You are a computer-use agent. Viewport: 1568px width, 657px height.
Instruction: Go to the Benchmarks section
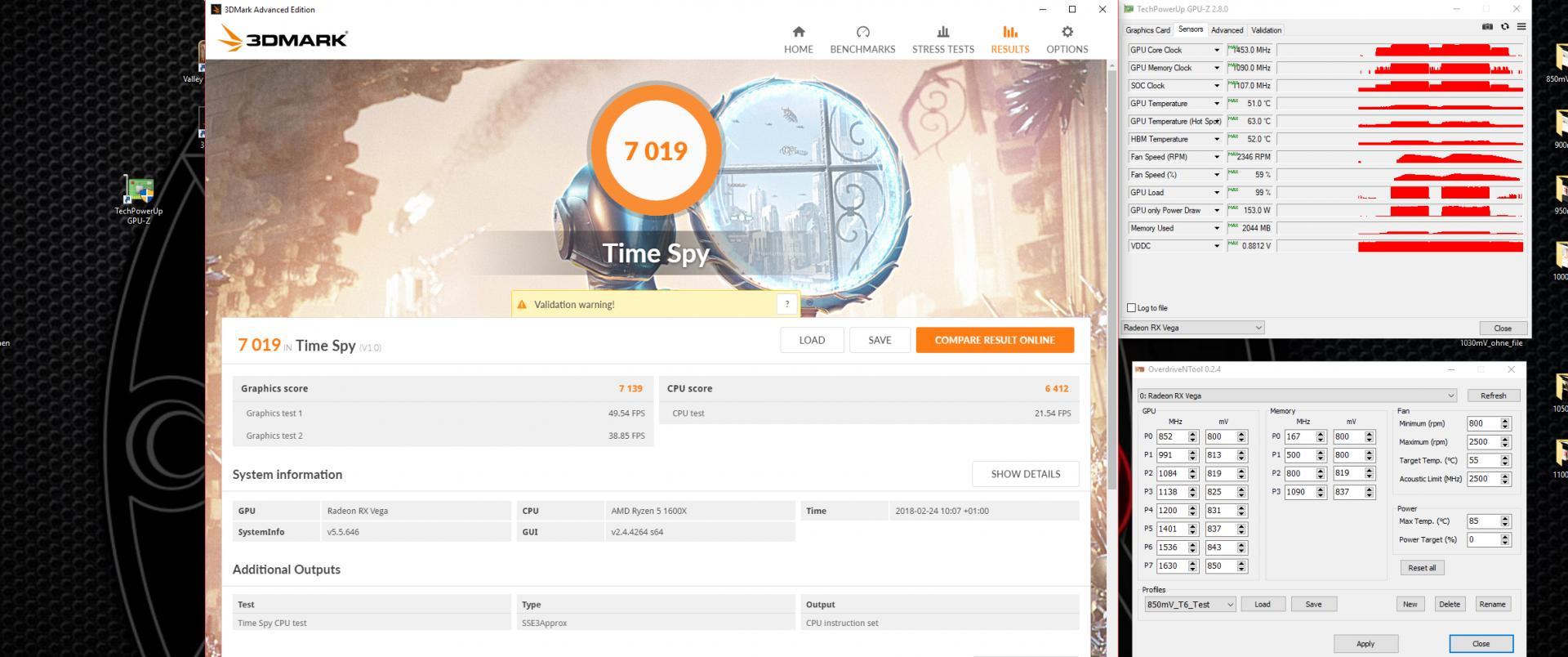(x=862, y=39)
